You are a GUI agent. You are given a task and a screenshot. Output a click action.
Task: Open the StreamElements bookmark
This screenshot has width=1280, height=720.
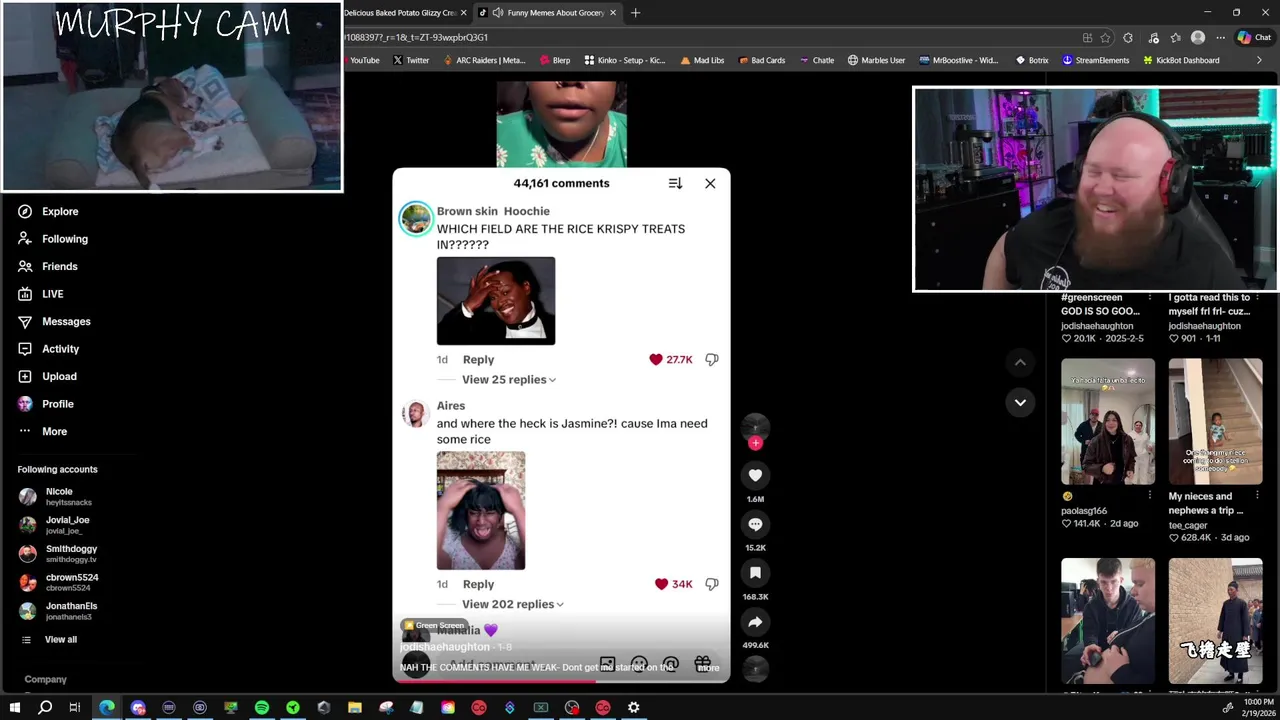(1095, 60)
